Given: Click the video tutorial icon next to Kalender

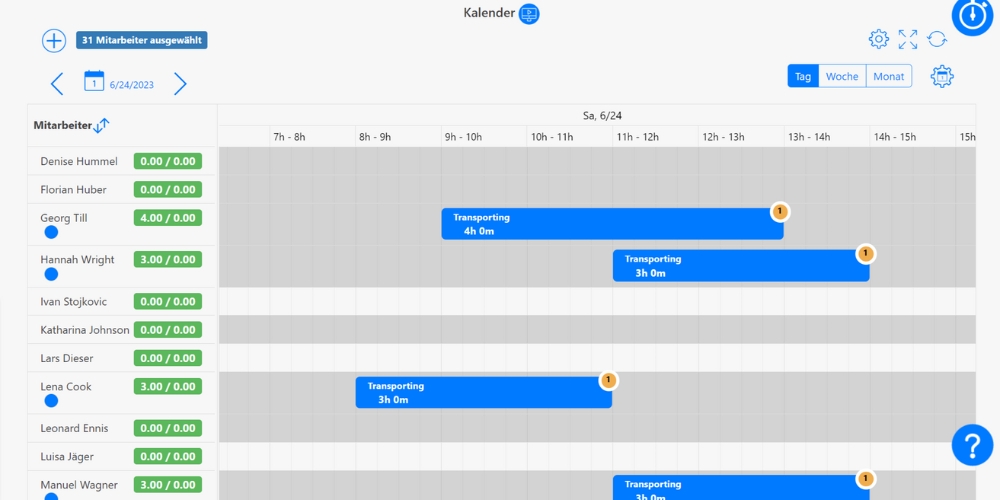Looking at the screenshot, I should (x=529, y=14).
